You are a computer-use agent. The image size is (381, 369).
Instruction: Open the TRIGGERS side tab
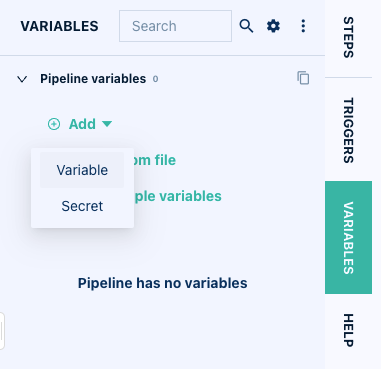coord(348,130)
